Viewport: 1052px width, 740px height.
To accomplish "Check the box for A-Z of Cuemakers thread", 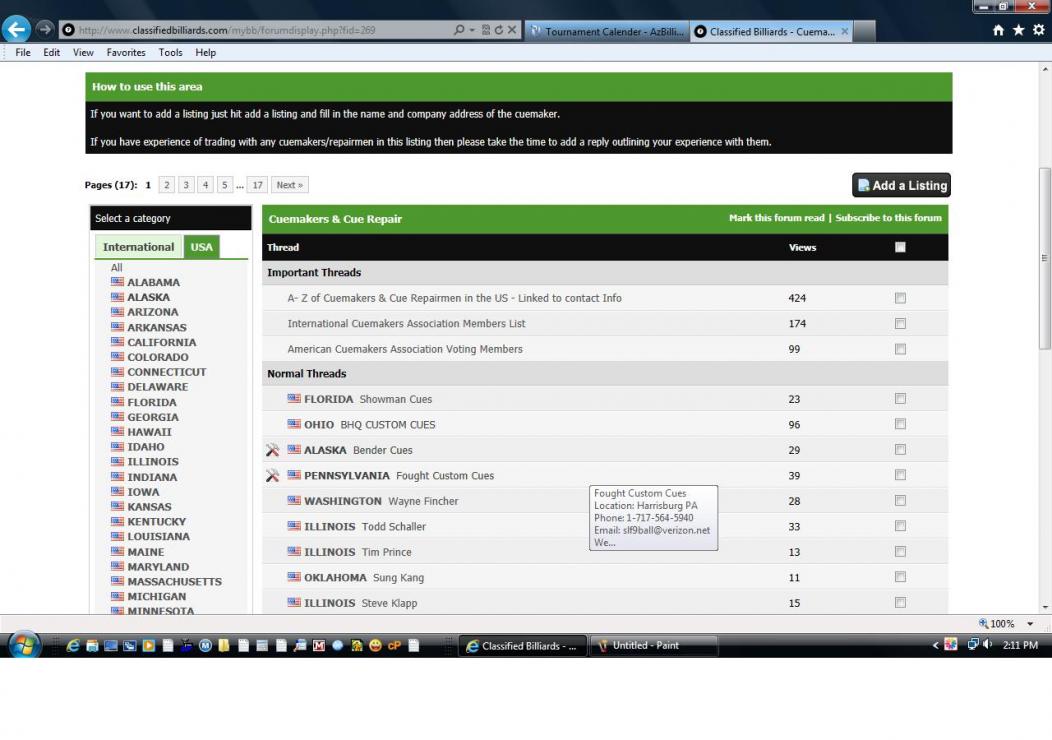I will 900,298.
